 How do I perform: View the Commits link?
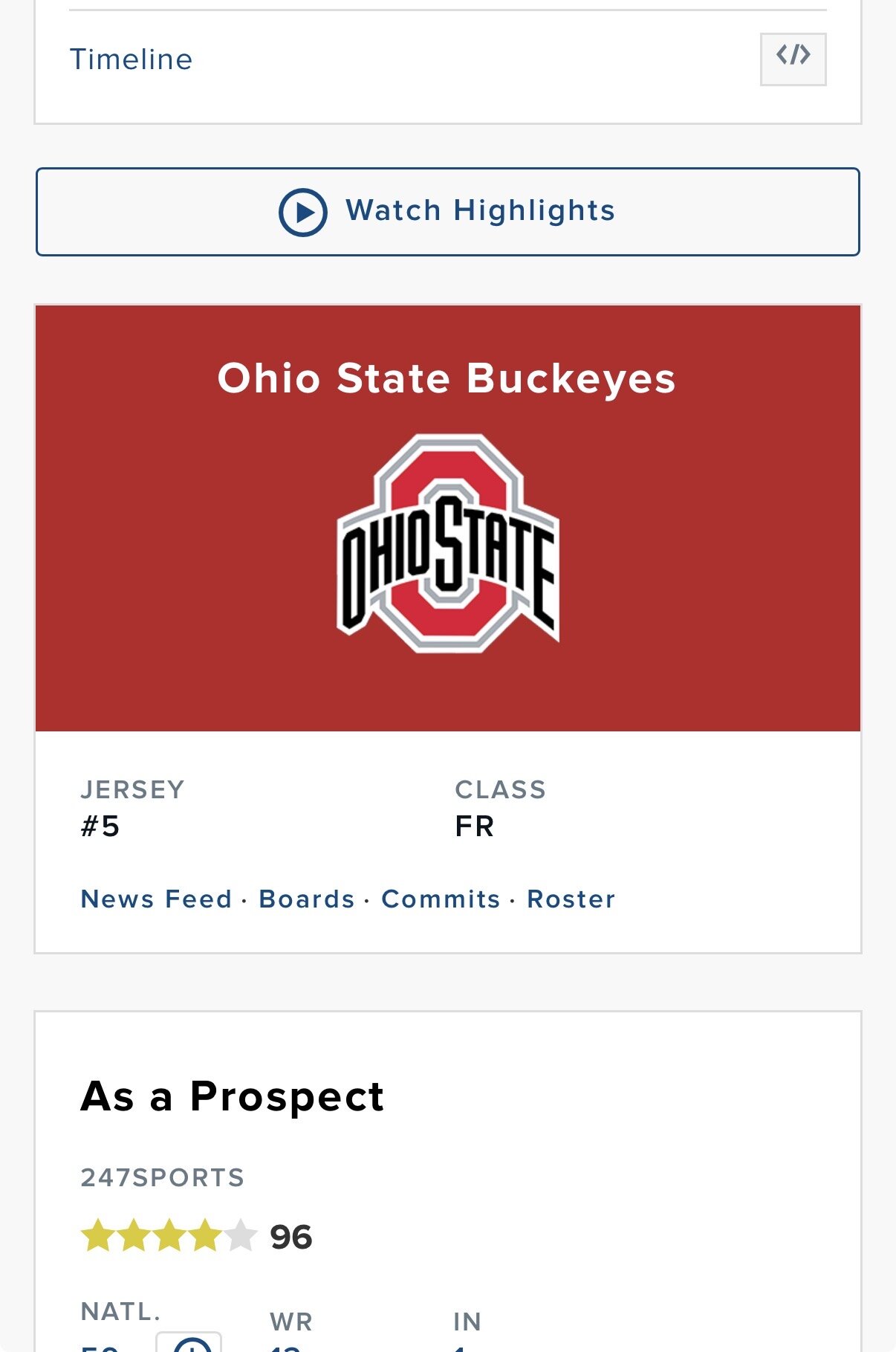(x=441, y=899)
